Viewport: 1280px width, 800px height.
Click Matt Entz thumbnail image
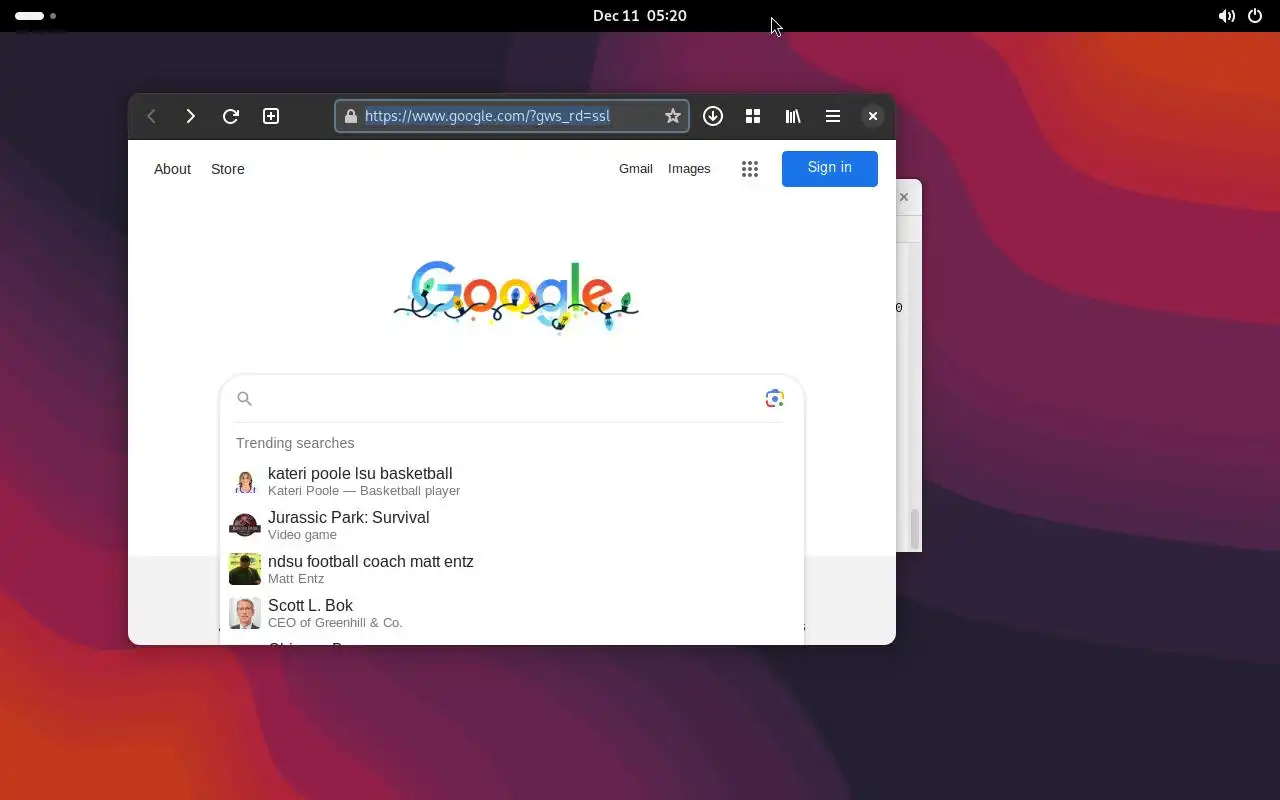(x=245, y=569)
